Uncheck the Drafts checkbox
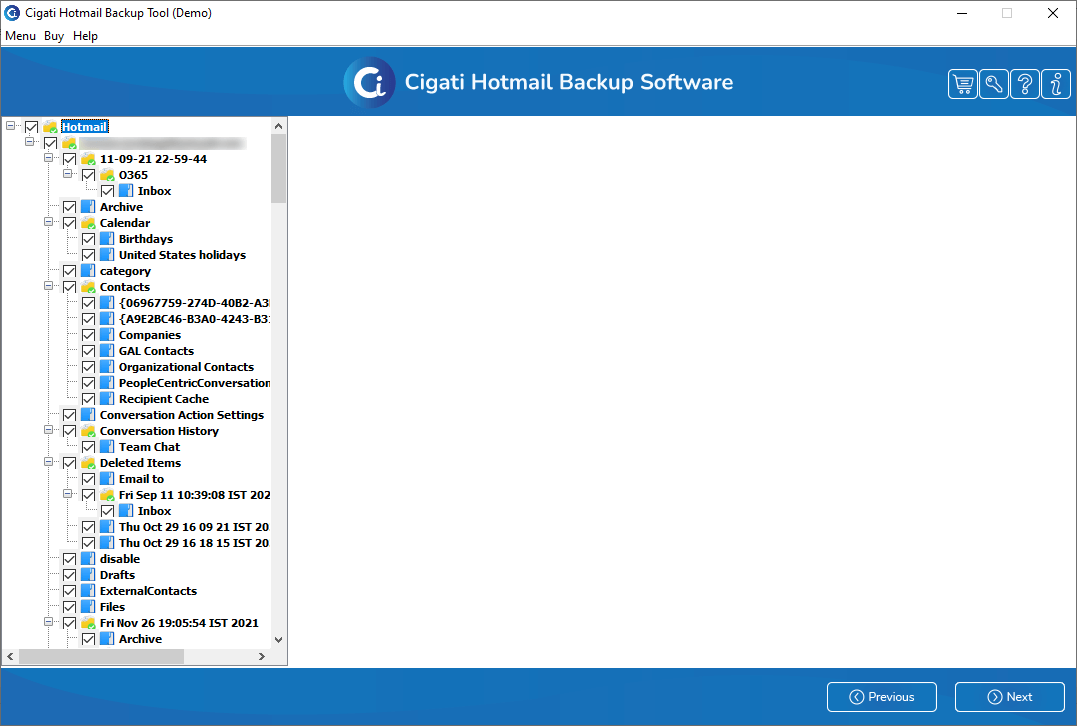Viewport: 1077px width, 726px height. (x=69, y=575)
